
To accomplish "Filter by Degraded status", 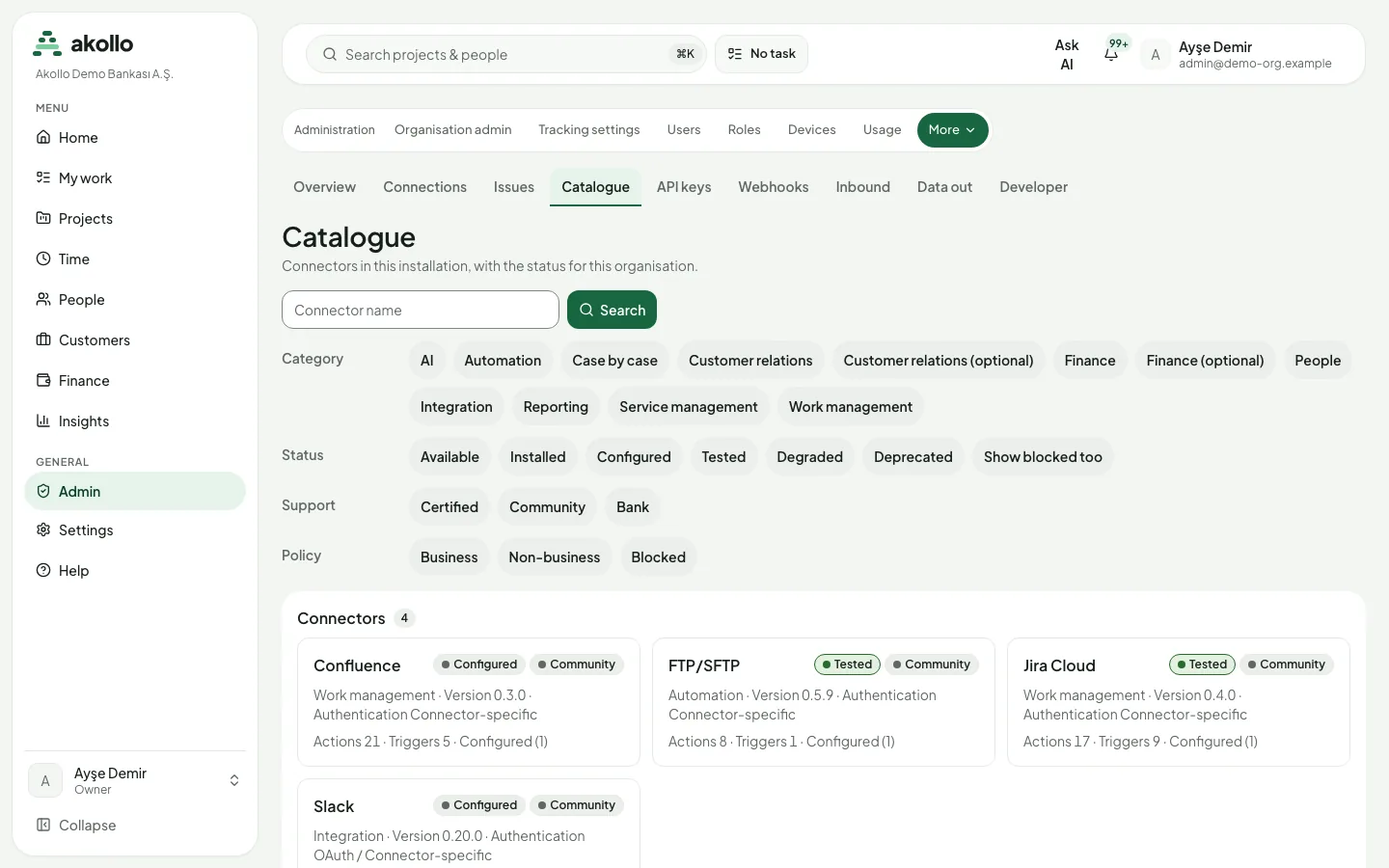I will [810, 457].
